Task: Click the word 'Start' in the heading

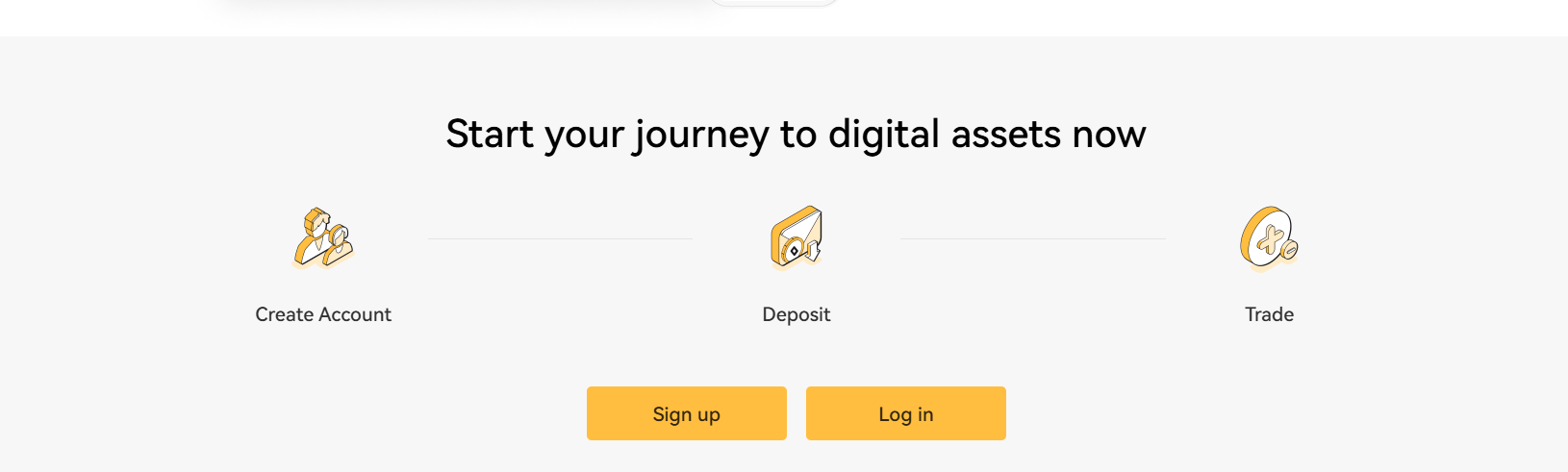Action: (x=490, y=135)
